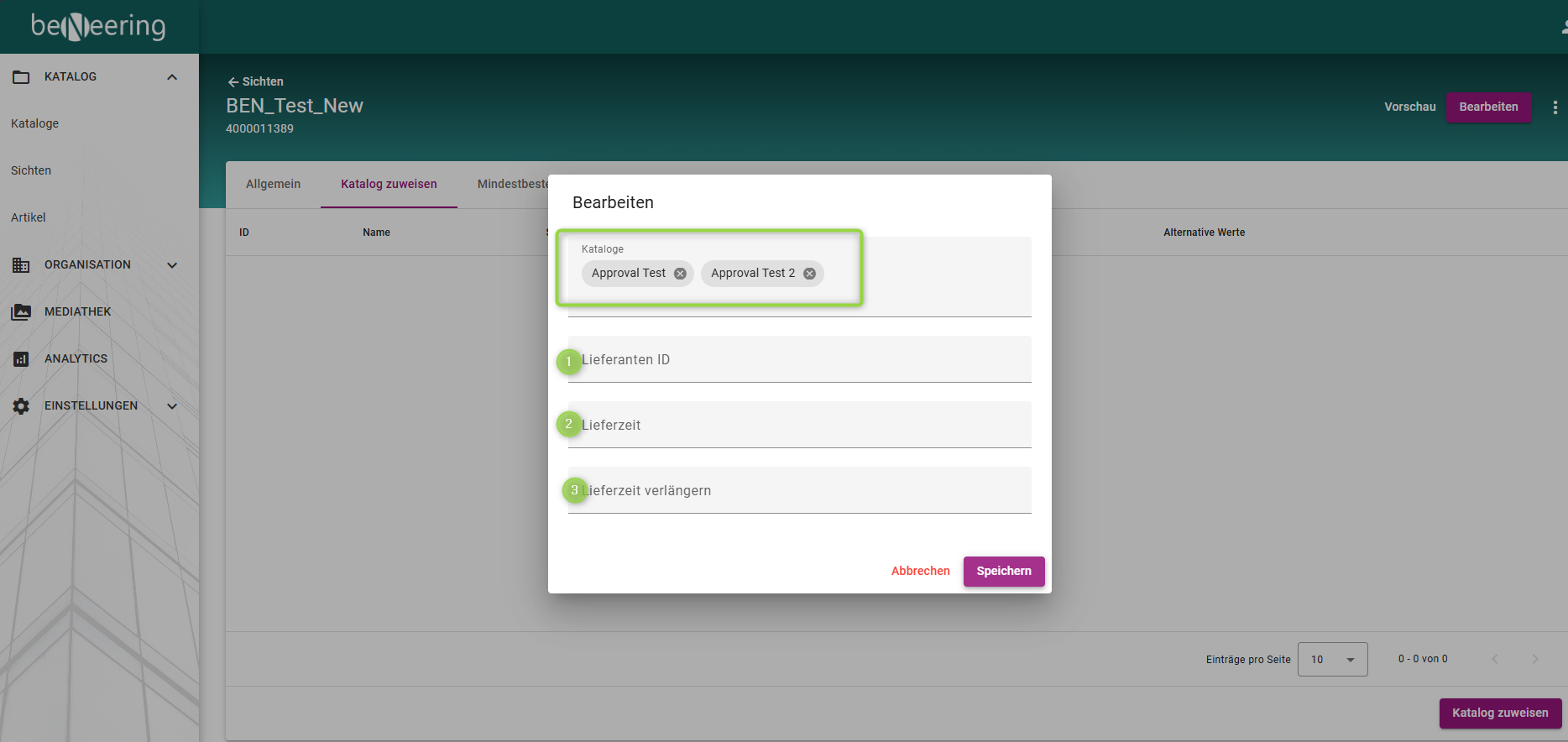Click the Organisation building icon

coord(21,265)
